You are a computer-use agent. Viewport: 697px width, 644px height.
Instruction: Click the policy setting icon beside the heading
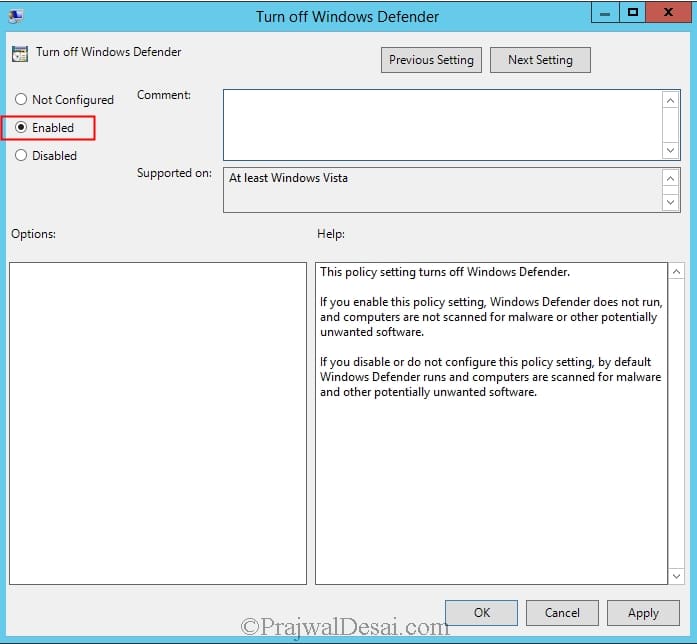tap(20, 54)
